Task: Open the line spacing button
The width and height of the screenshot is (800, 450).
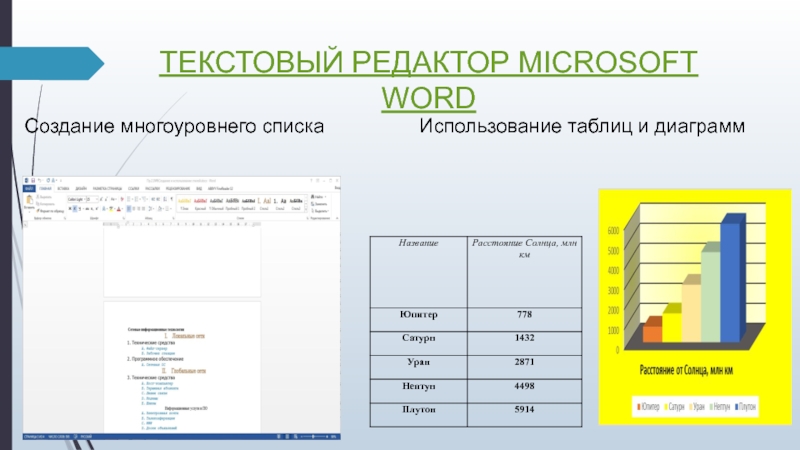Action: click(x=150, y=209)
